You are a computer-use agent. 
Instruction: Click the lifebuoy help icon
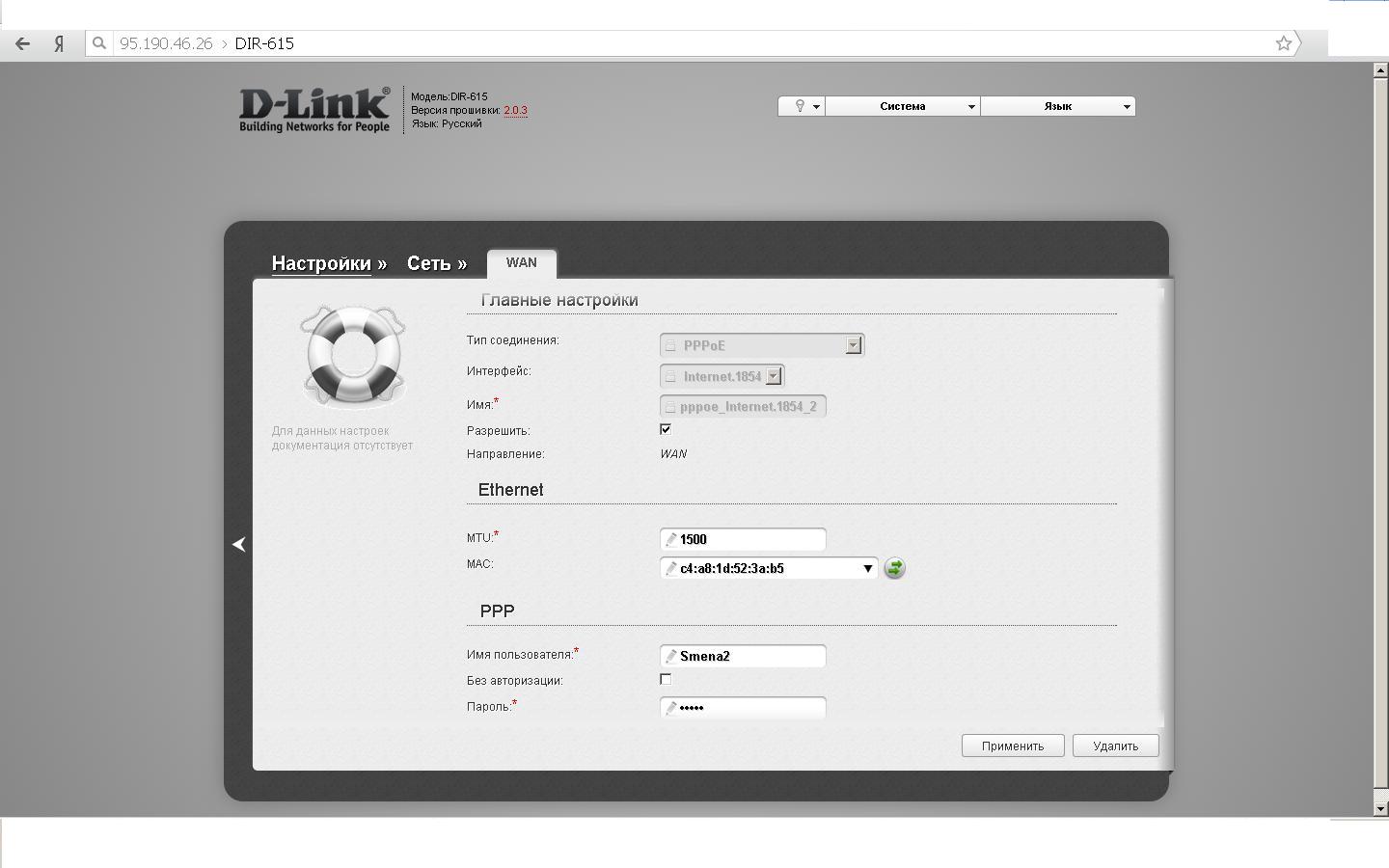(x=353, y=357)
